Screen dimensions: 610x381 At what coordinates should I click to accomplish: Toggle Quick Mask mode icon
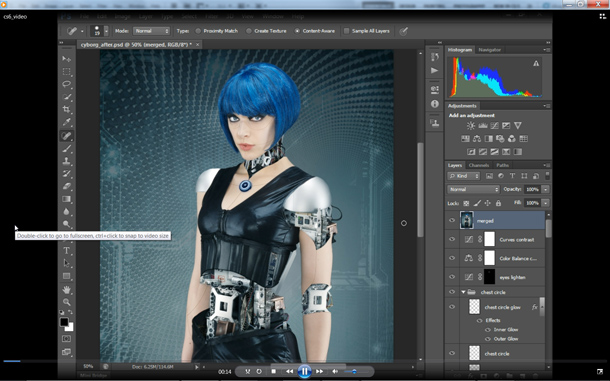pyautogui.click(x=67, y=339)
